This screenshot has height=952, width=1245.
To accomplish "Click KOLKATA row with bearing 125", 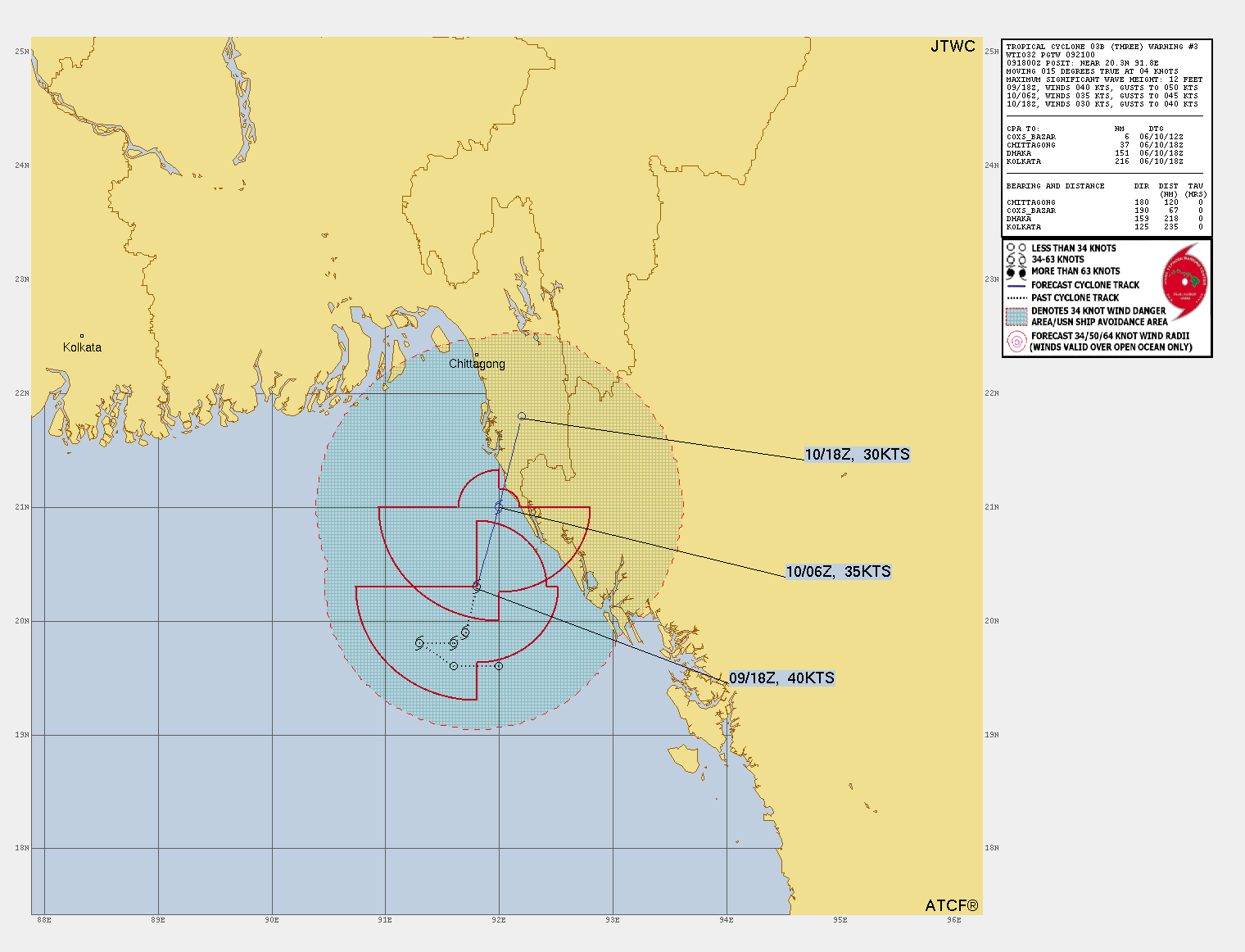I will [1104, 227].
